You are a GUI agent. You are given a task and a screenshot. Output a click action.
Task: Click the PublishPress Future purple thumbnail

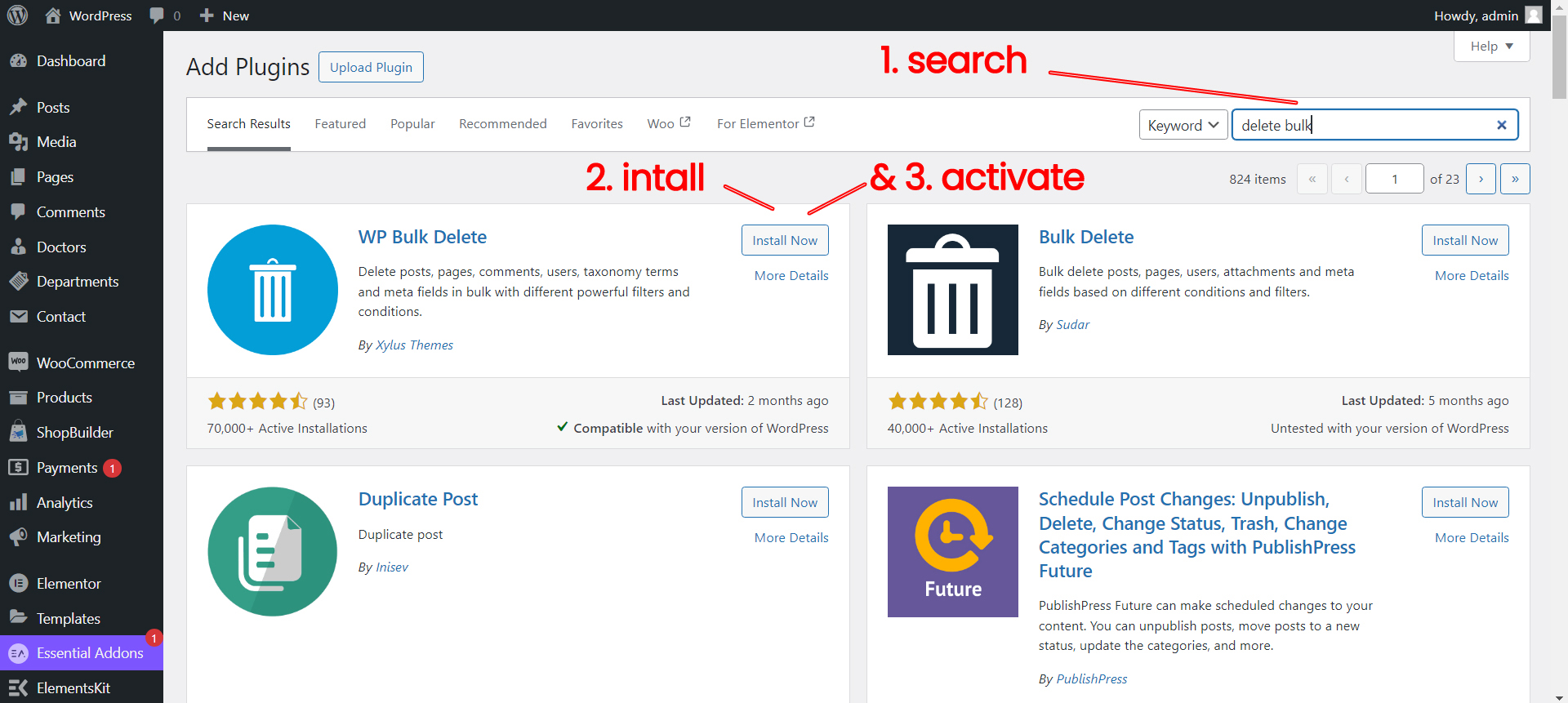coord(953,552)
